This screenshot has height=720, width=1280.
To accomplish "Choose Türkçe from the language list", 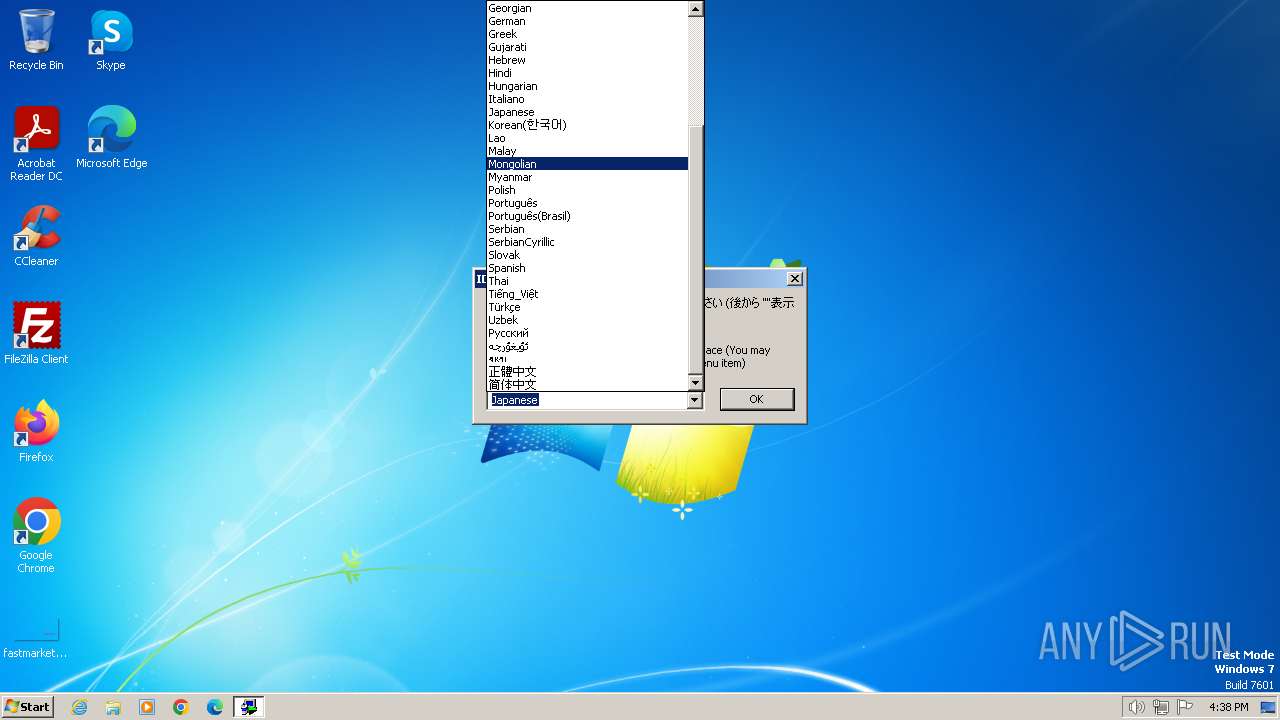I will [x=587, y=307].
